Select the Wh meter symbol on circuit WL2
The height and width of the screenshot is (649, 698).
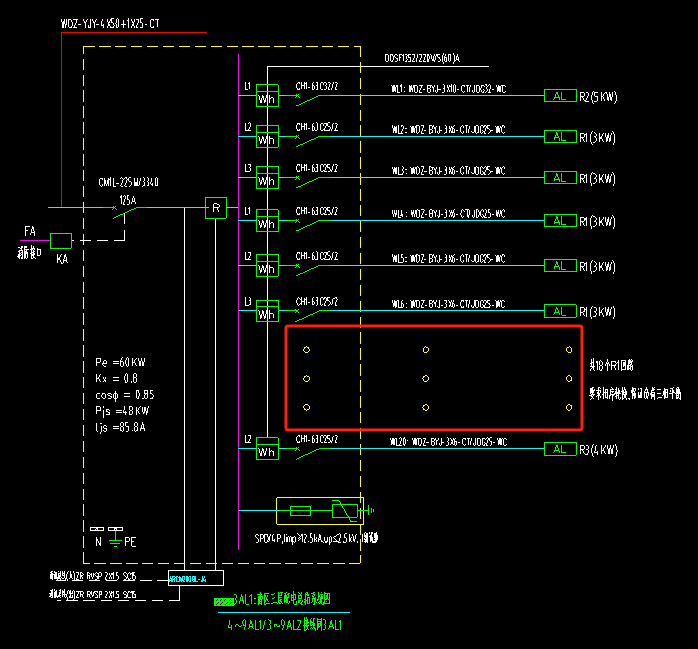268,136
